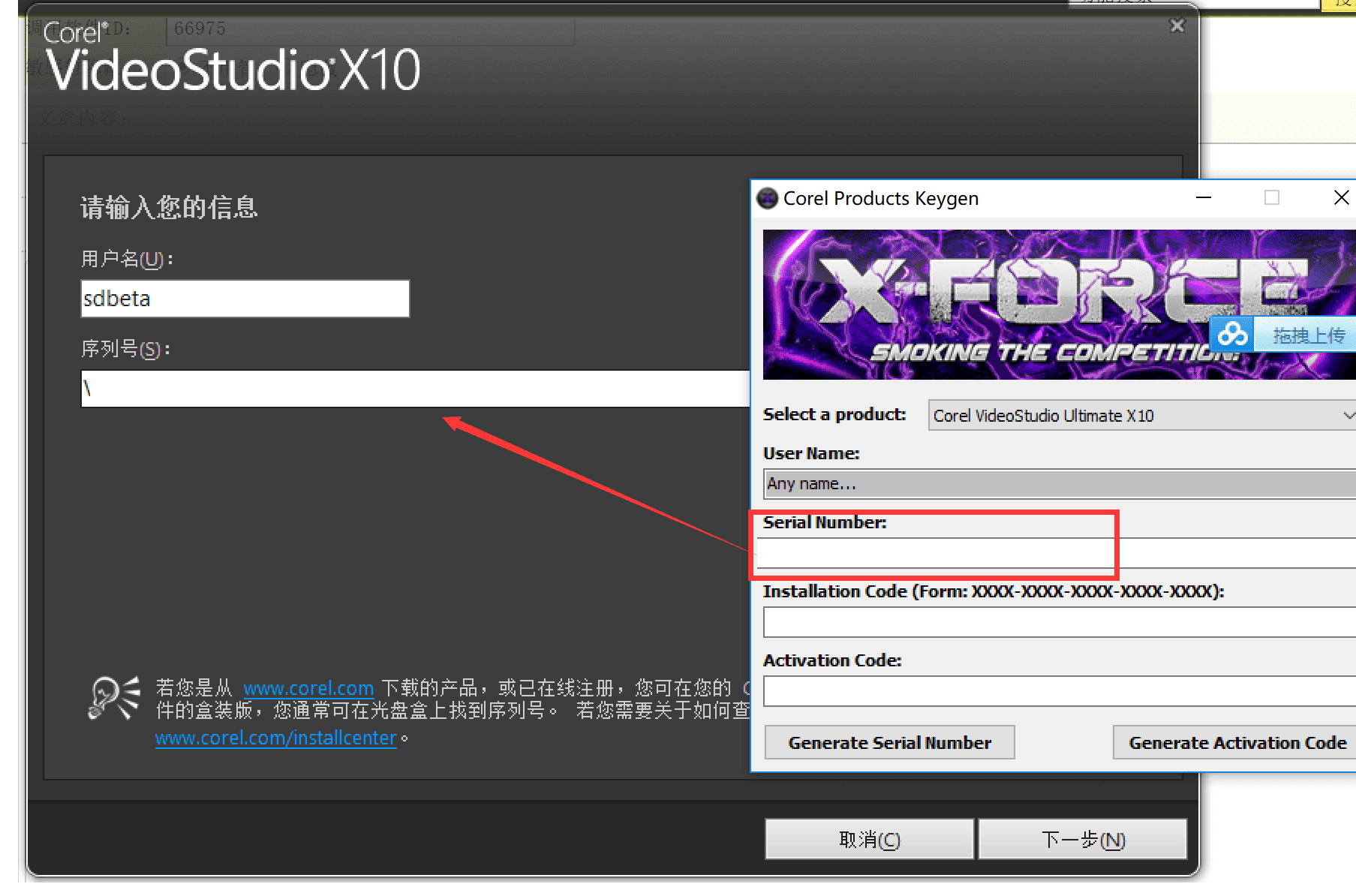The image size is (1356, 896).
Task: Focus the 序列号 serial input in the installer
Action: (x=416, y=389)
